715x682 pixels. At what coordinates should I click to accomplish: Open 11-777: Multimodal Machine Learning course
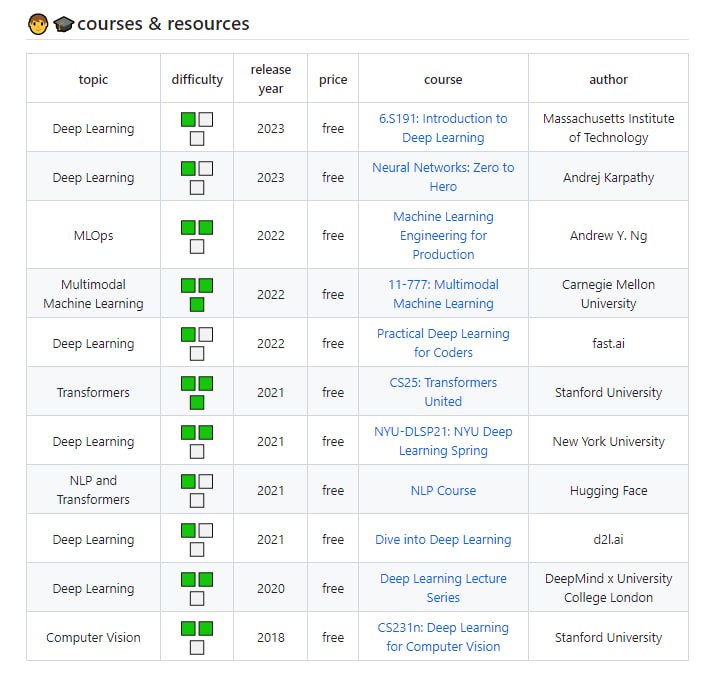(x=443, y=294)
